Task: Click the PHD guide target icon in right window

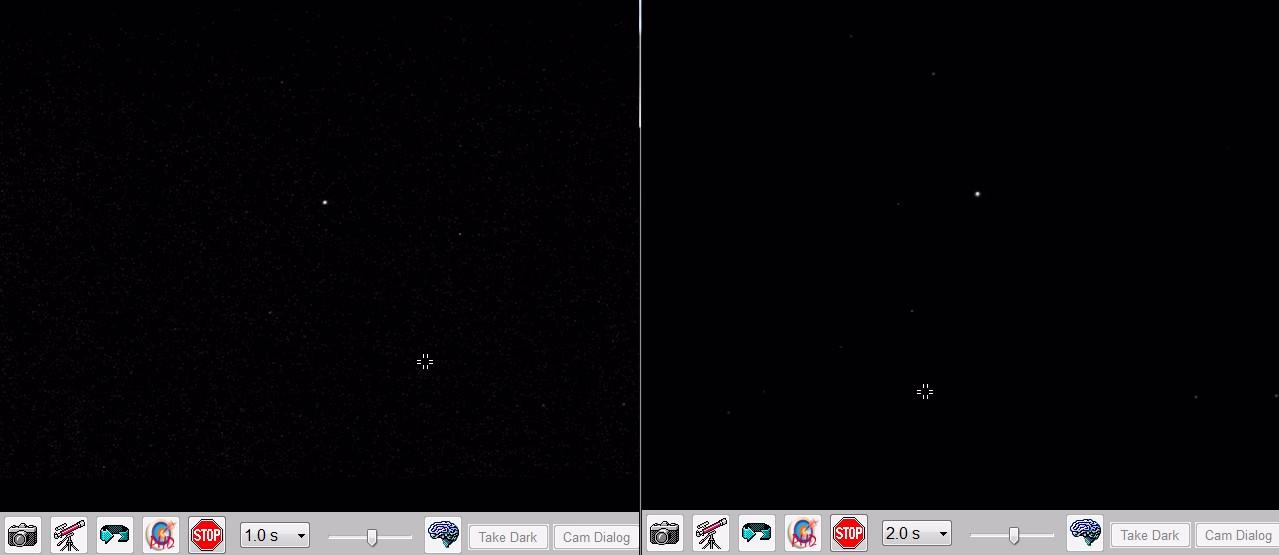Action: (x=802, y=533)
